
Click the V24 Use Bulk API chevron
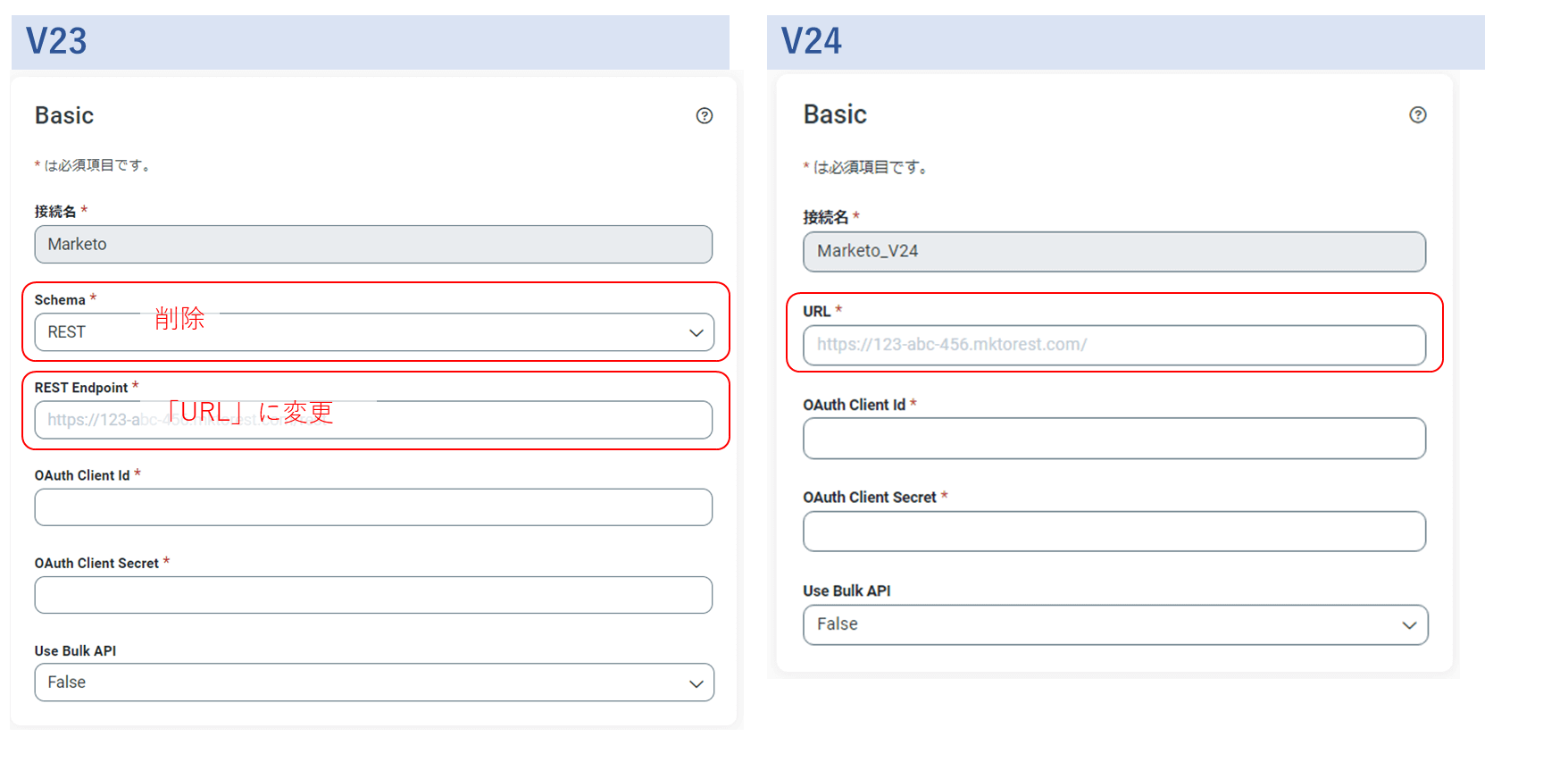(x=1409, y=624)
